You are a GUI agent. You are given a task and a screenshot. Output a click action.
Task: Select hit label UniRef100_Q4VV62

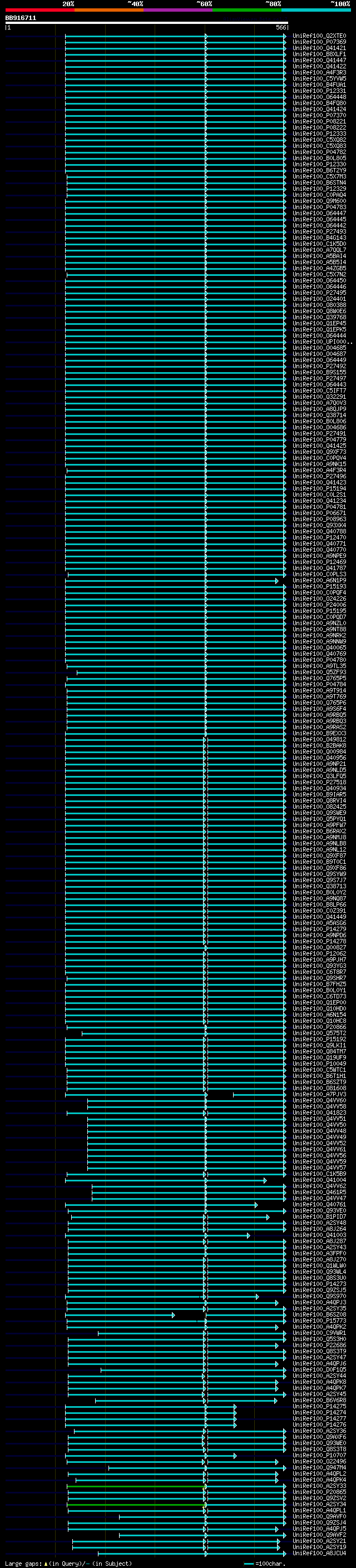[x=319, y=1186]
